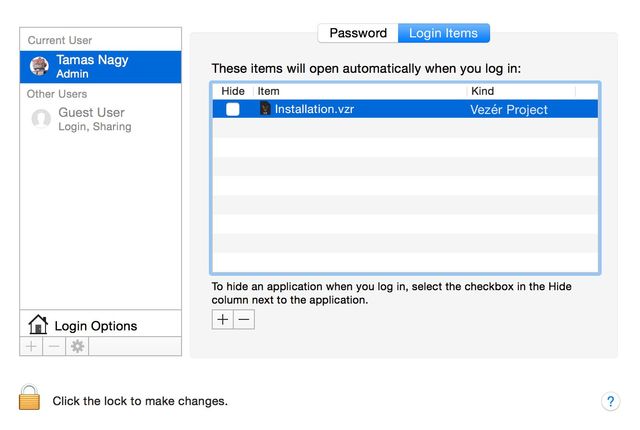This screenshot has width=640, height=430.
Task: Add a login item with the plus button
Action: click(222, 319)
